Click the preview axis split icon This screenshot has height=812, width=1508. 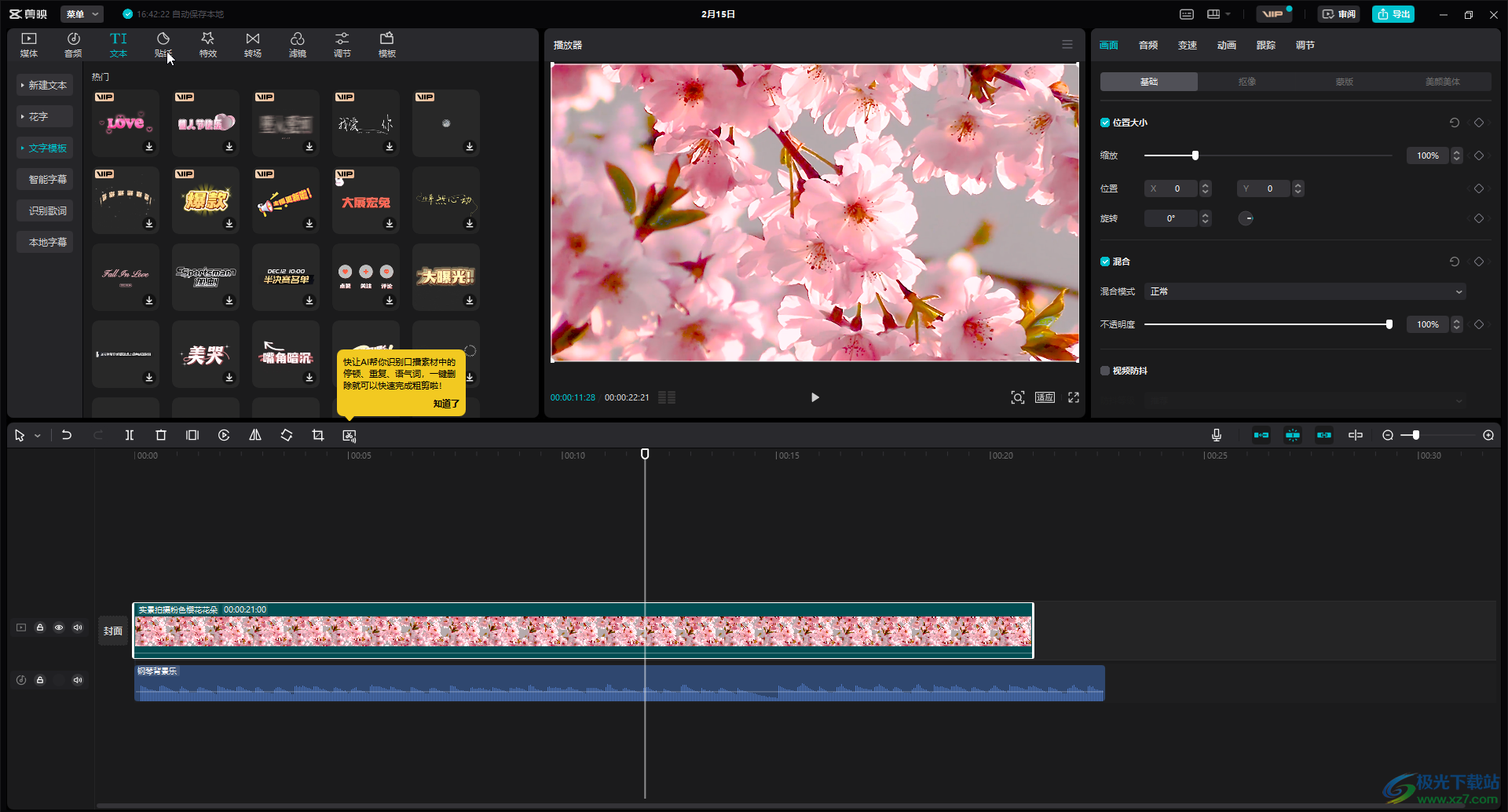[x=1356, y=435]
